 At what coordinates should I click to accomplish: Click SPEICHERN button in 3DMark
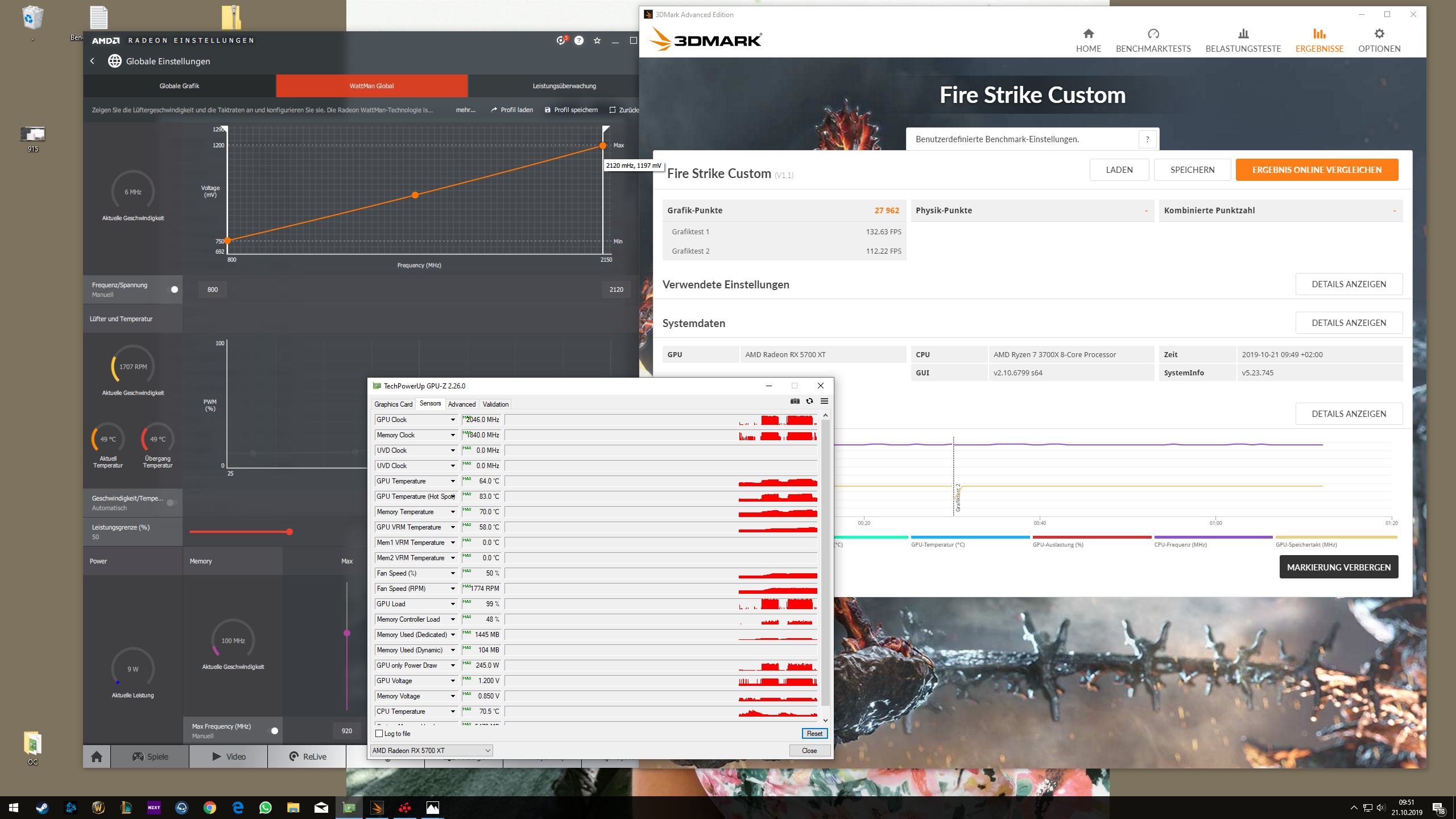pos(1192,170)
